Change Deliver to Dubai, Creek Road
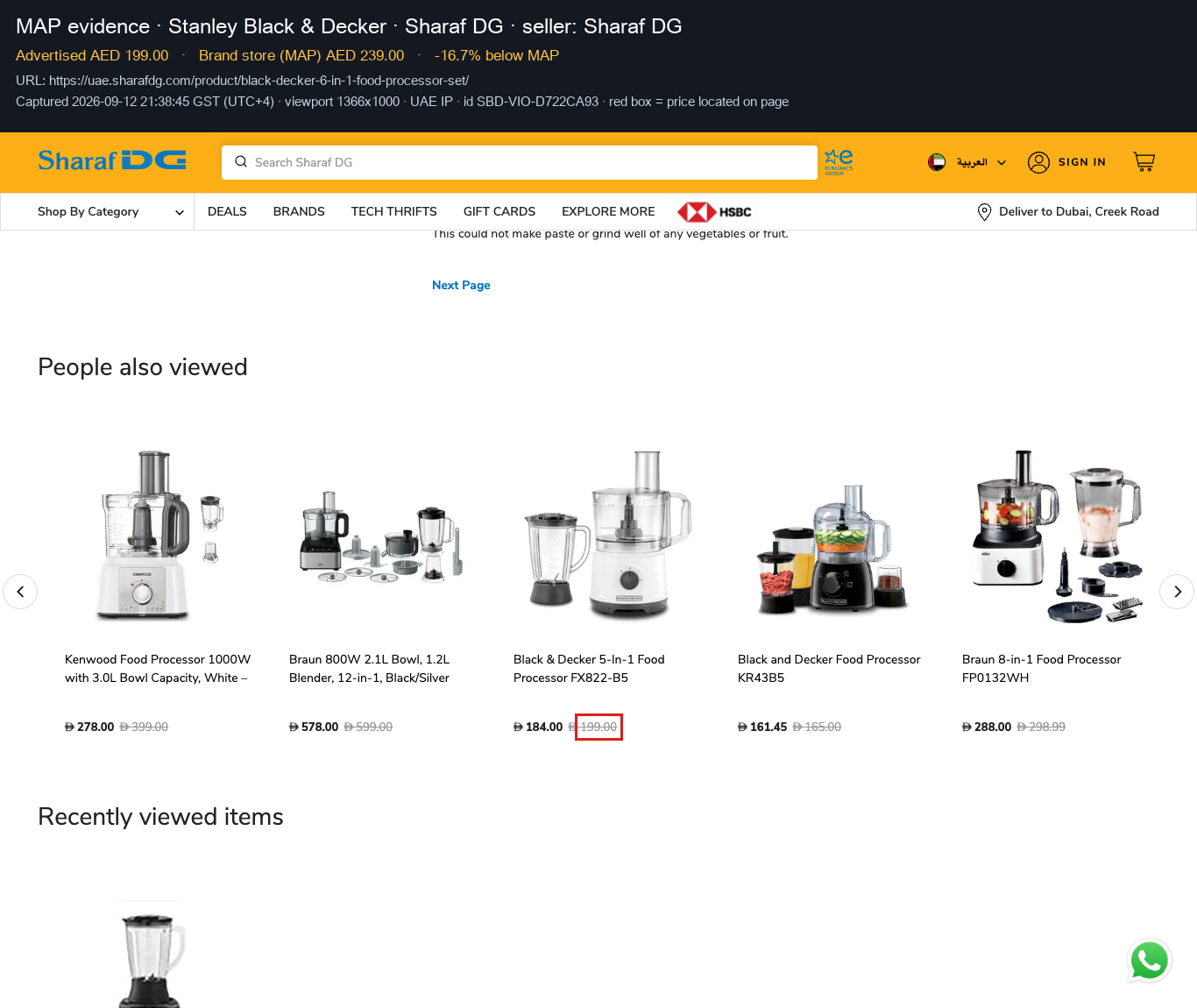 point(1079,212)
